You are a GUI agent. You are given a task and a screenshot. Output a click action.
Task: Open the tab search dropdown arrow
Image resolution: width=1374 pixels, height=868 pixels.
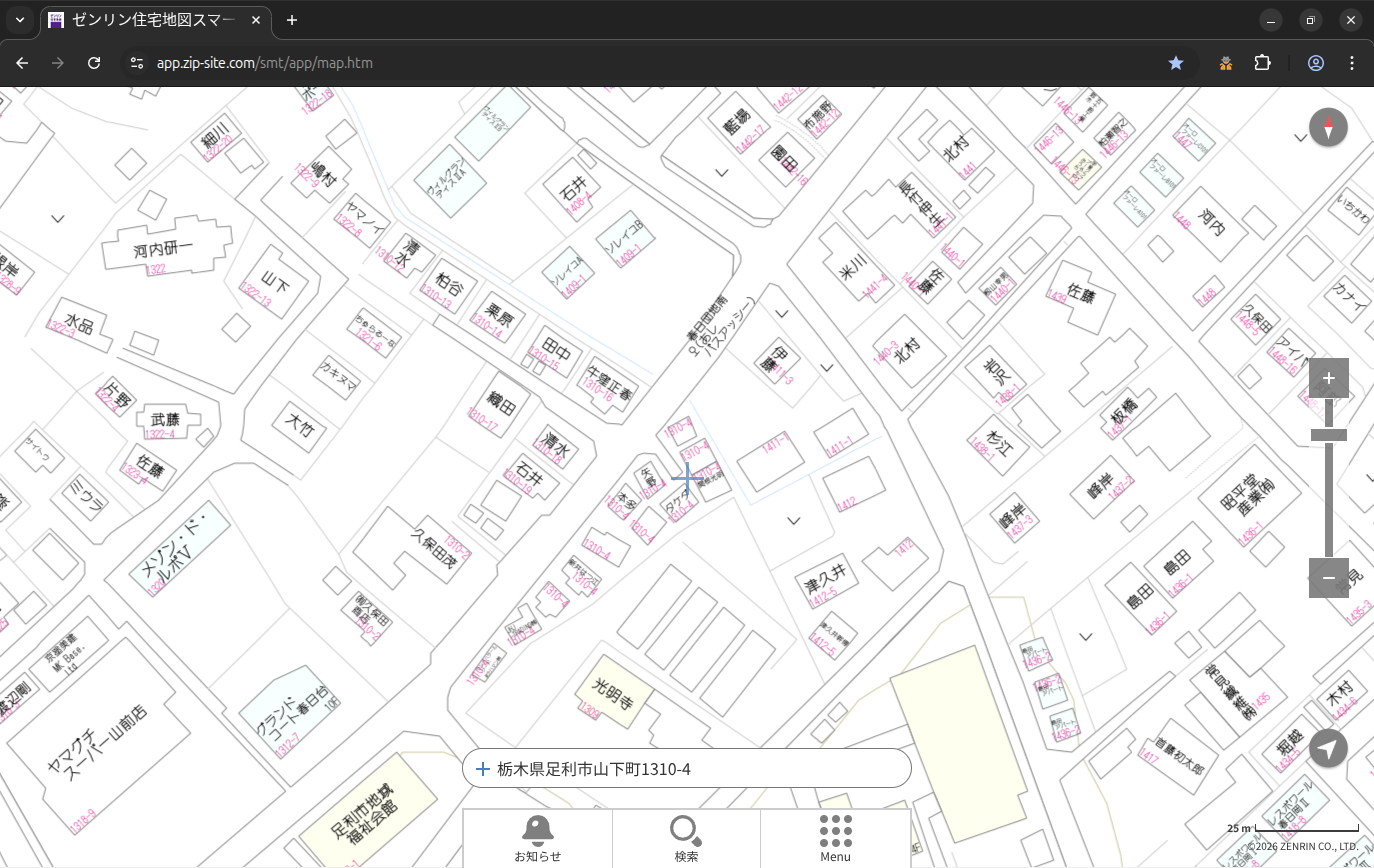pos(20,20)
